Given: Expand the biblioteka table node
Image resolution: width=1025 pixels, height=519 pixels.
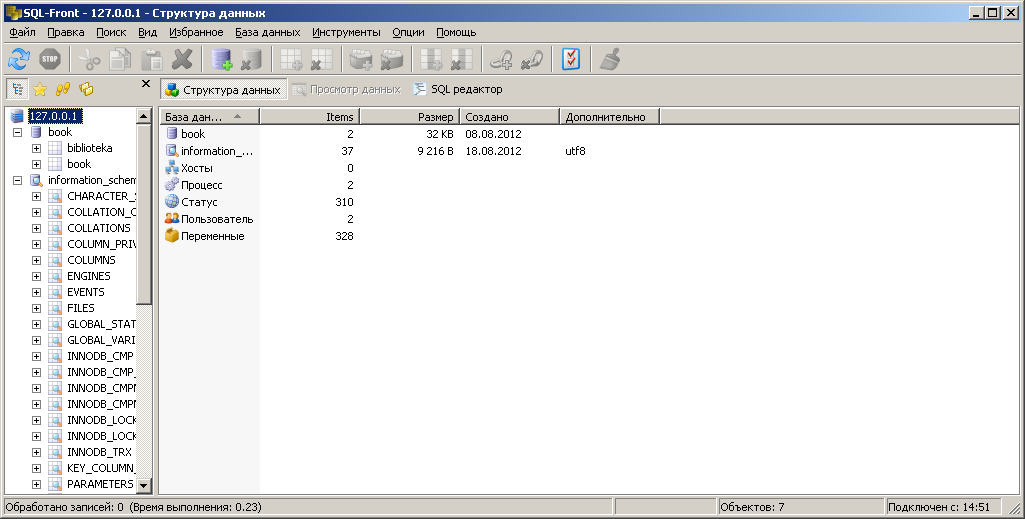Looking at the screenshot, I should pos(37,148).
